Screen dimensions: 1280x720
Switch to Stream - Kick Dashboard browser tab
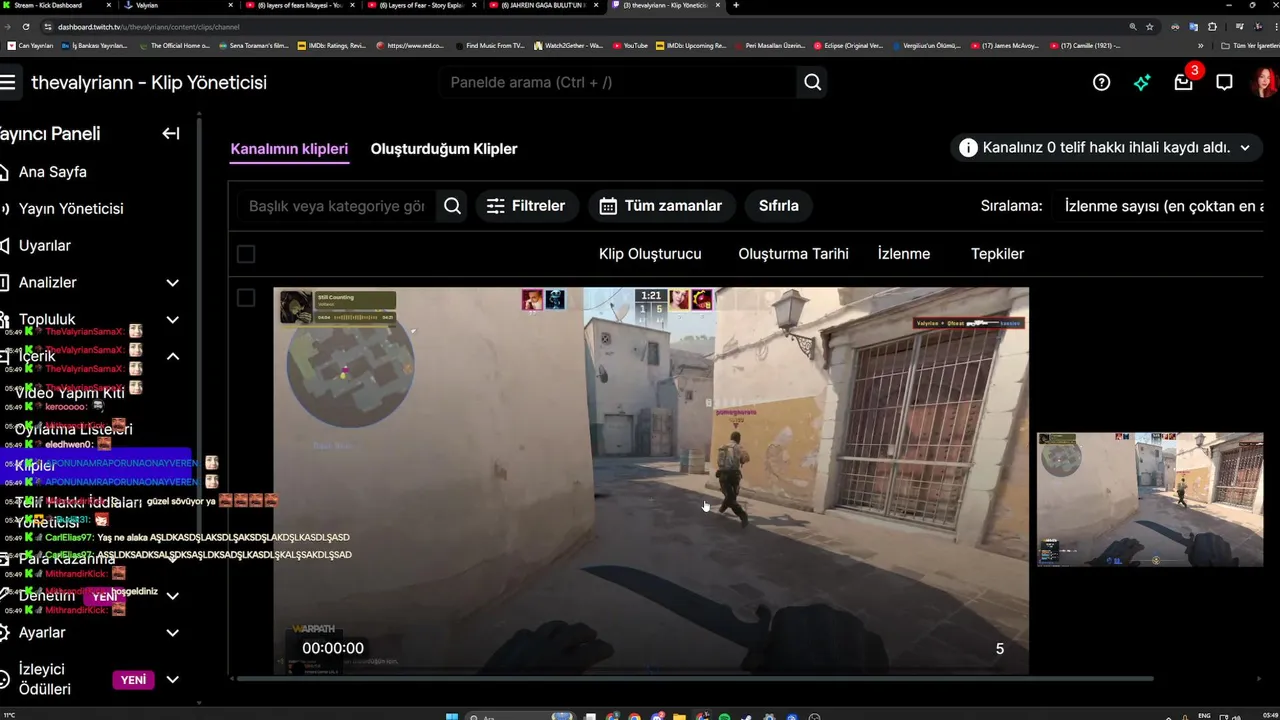pyautogui.click(x=55, y=5)
